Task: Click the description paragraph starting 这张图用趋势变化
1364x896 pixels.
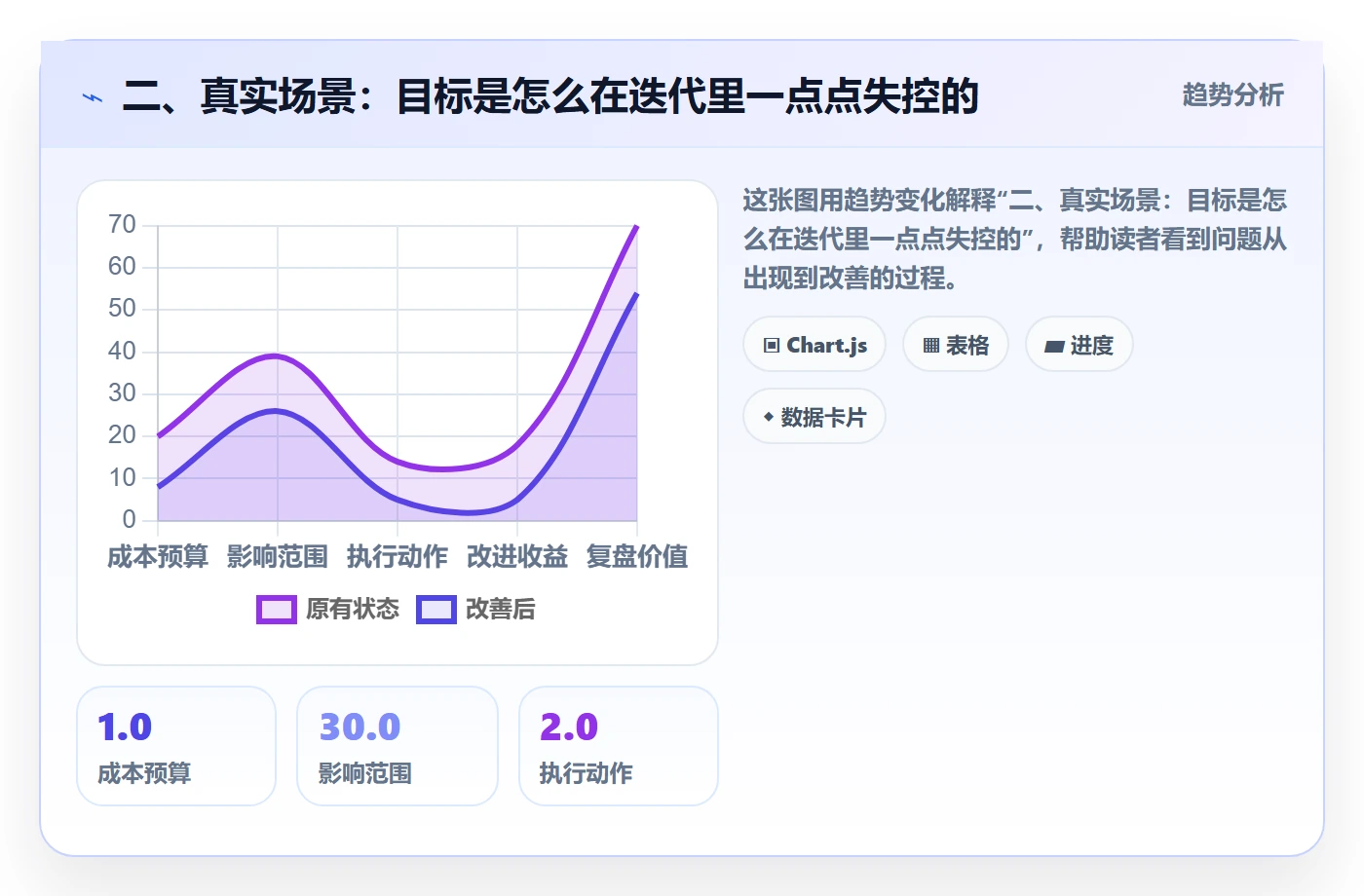Action: click(1015, 240)
